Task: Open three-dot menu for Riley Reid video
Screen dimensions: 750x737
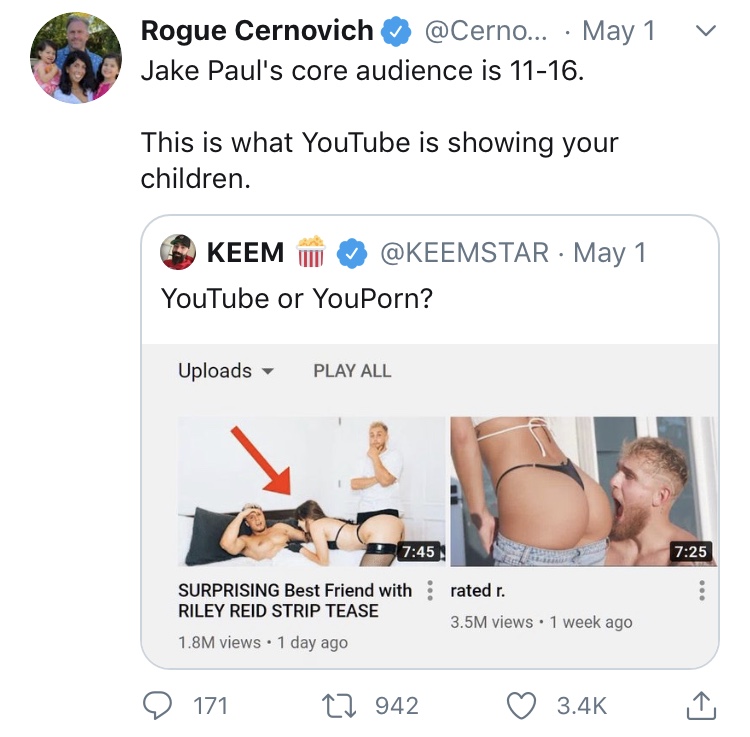Action: click(430, 591)
